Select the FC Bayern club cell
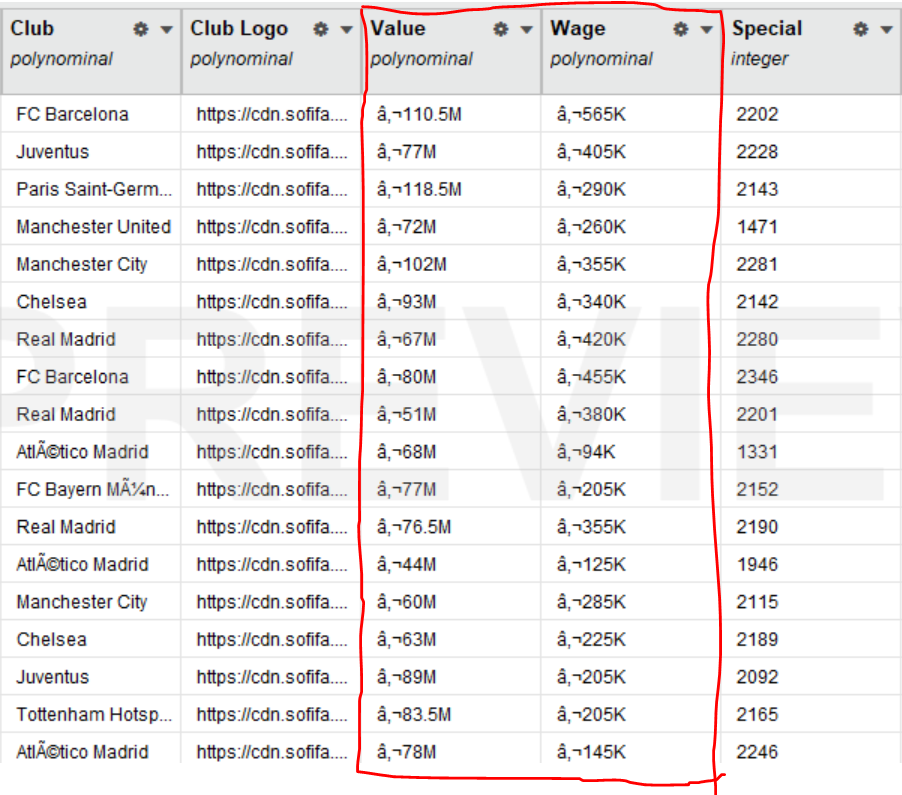This screenshot has width=902, height=795. [93, 490]
